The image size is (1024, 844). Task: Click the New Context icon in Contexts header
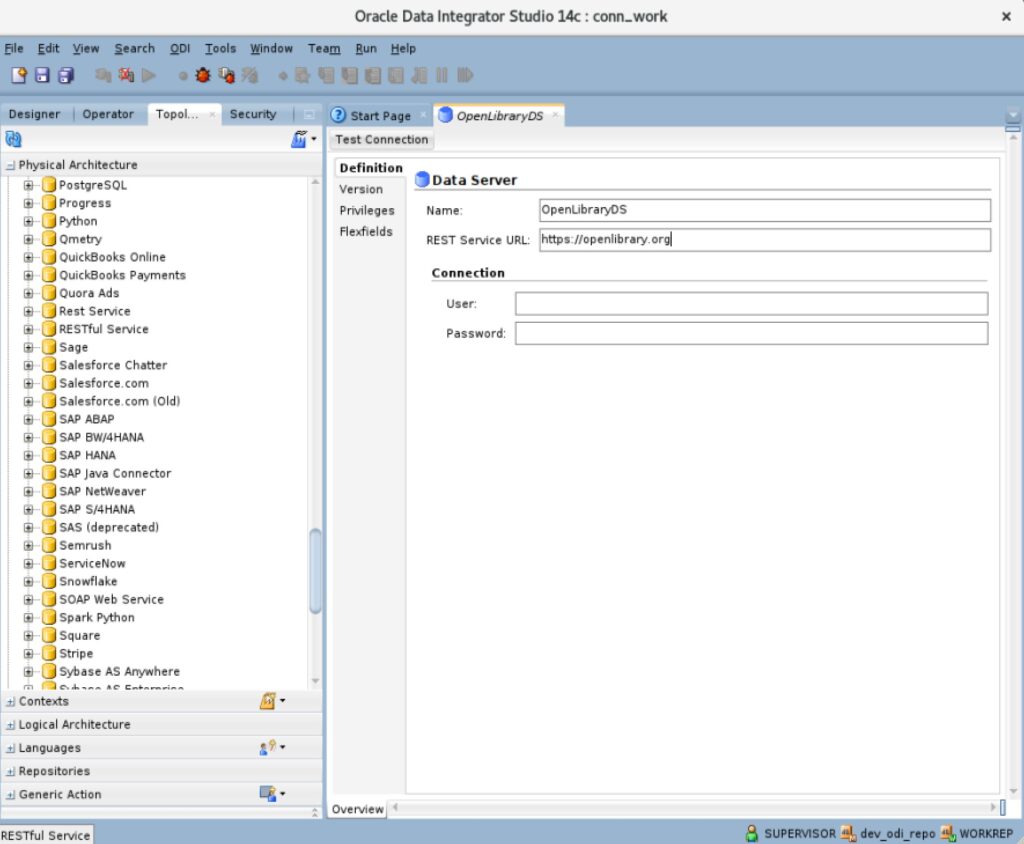[268, 701]
